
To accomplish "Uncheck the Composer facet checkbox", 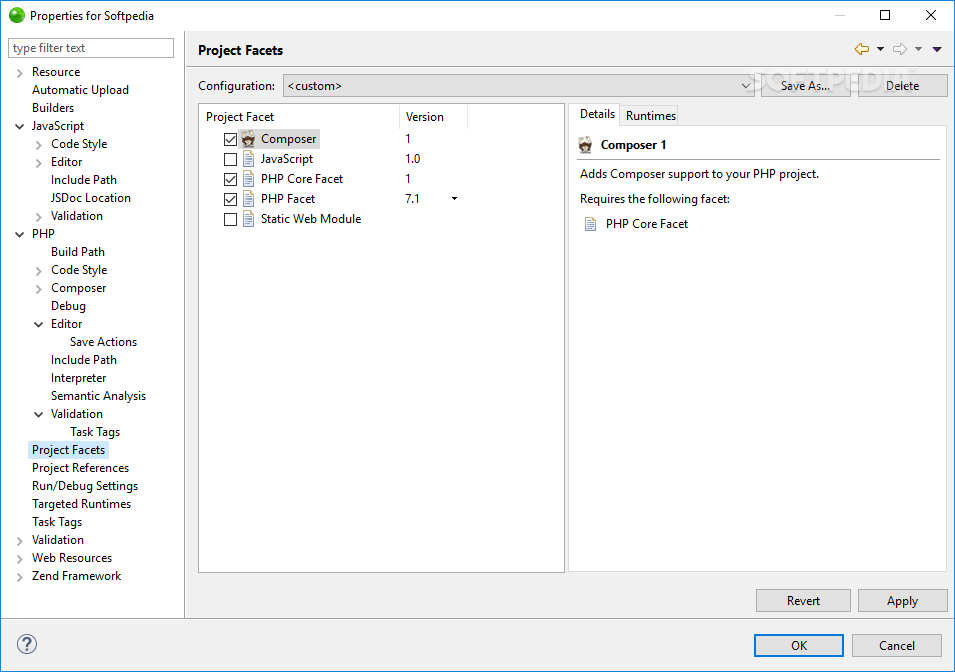I will (x=230, y=140).
